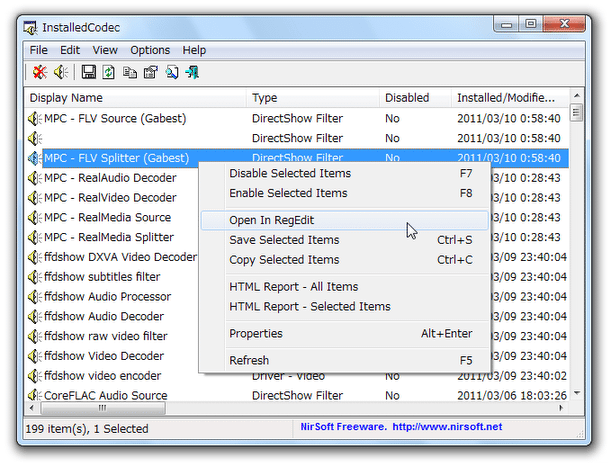The height and width of the screenshot is (467, 611).
Task: Select HTML Report - All Items
Action: tap(344, 287)
